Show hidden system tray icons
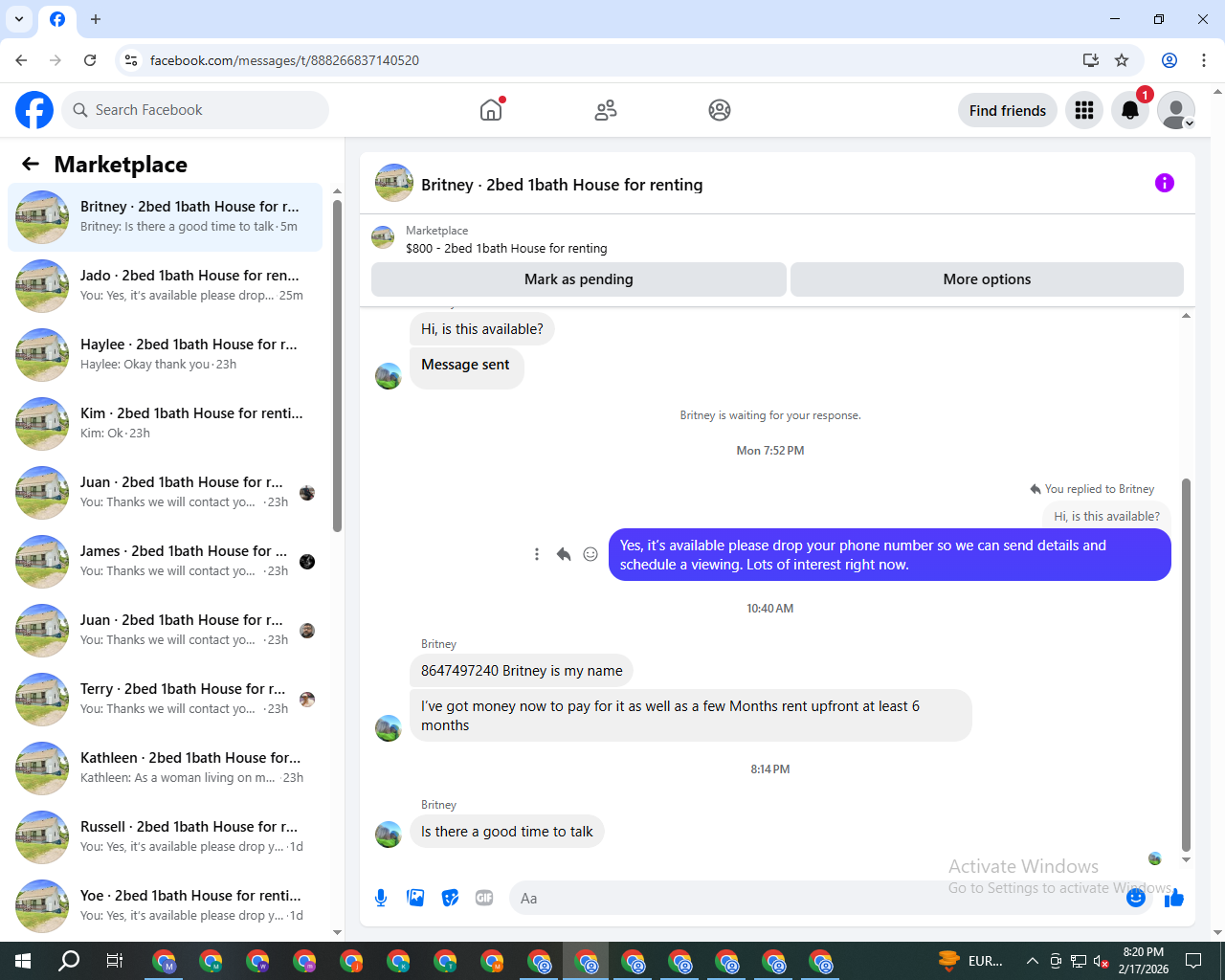Viewport: 1225px width, 980px height. pyautogui.click(x=1032, y=961)
